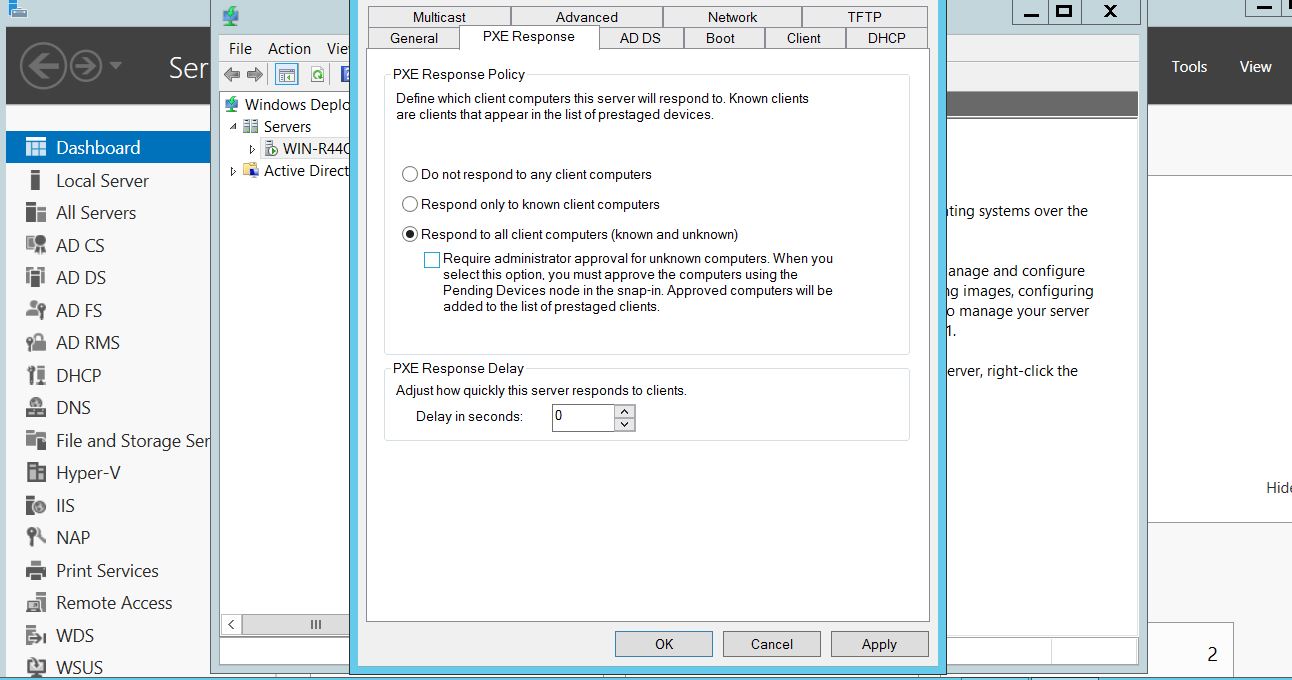1292x680 pixels.
Task: Collapse the Servers tree node
Action: [x=234, y=127]
